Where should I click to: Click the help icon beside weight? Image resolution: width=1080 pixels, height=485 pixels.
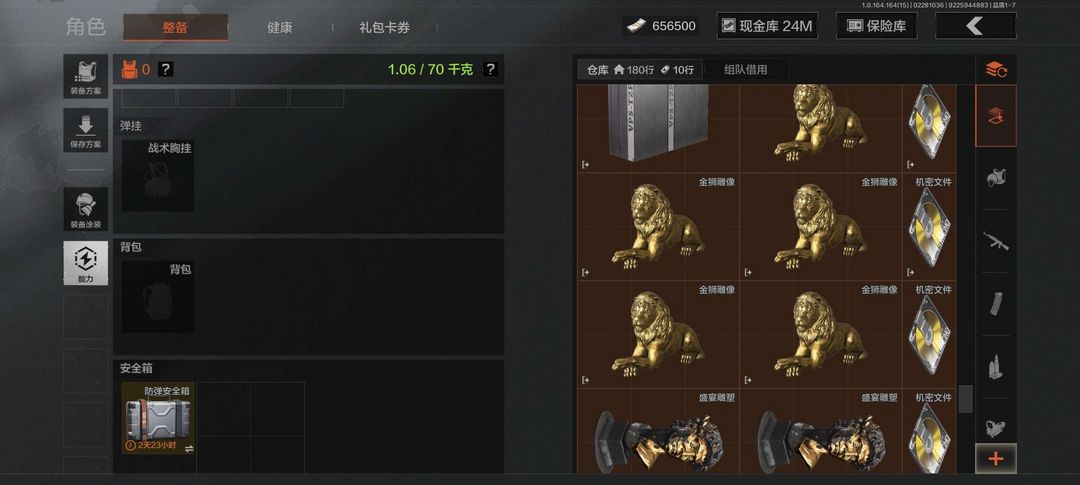(490, 70)
